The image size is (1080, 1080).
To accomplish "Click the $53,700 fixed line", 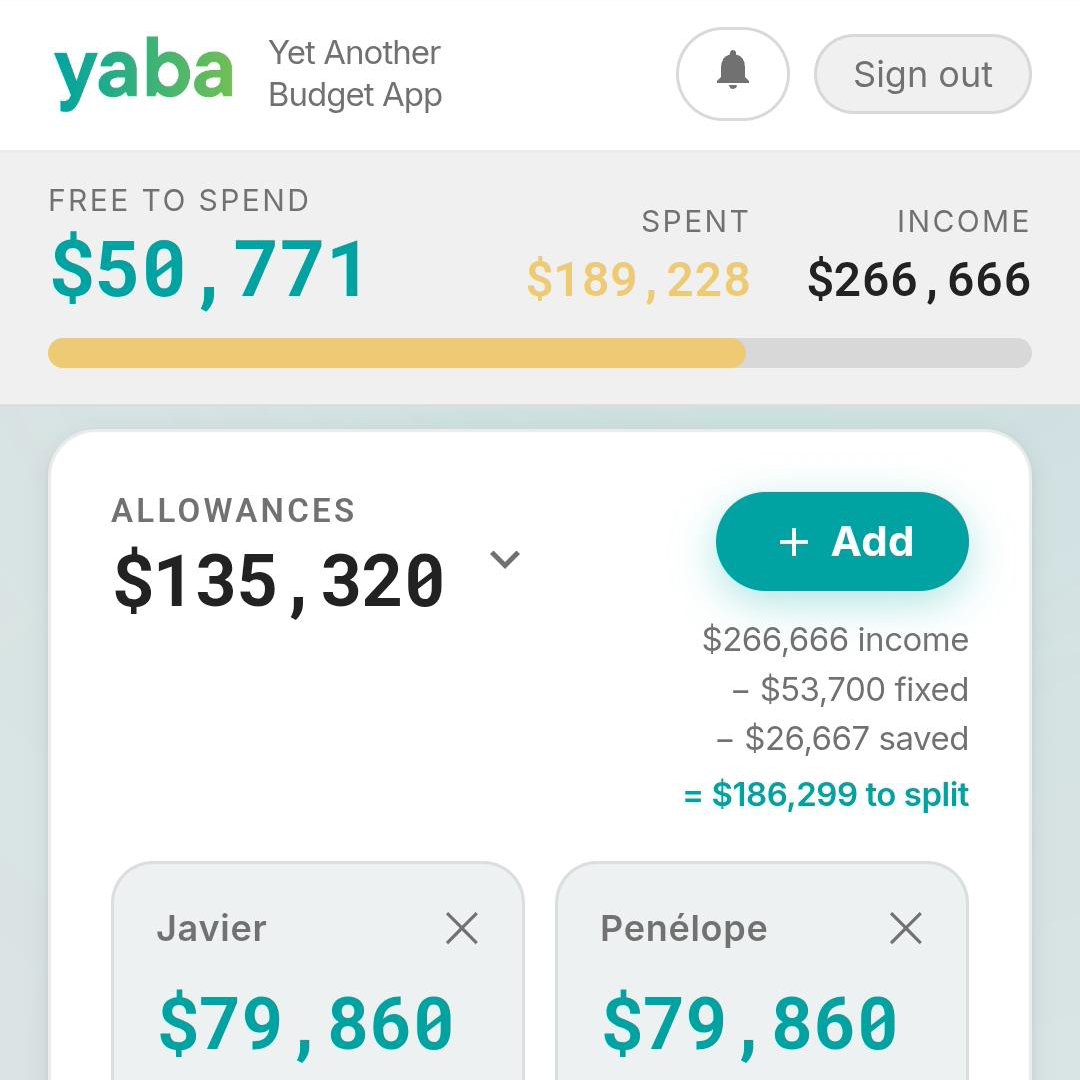I will pos(850,689).
